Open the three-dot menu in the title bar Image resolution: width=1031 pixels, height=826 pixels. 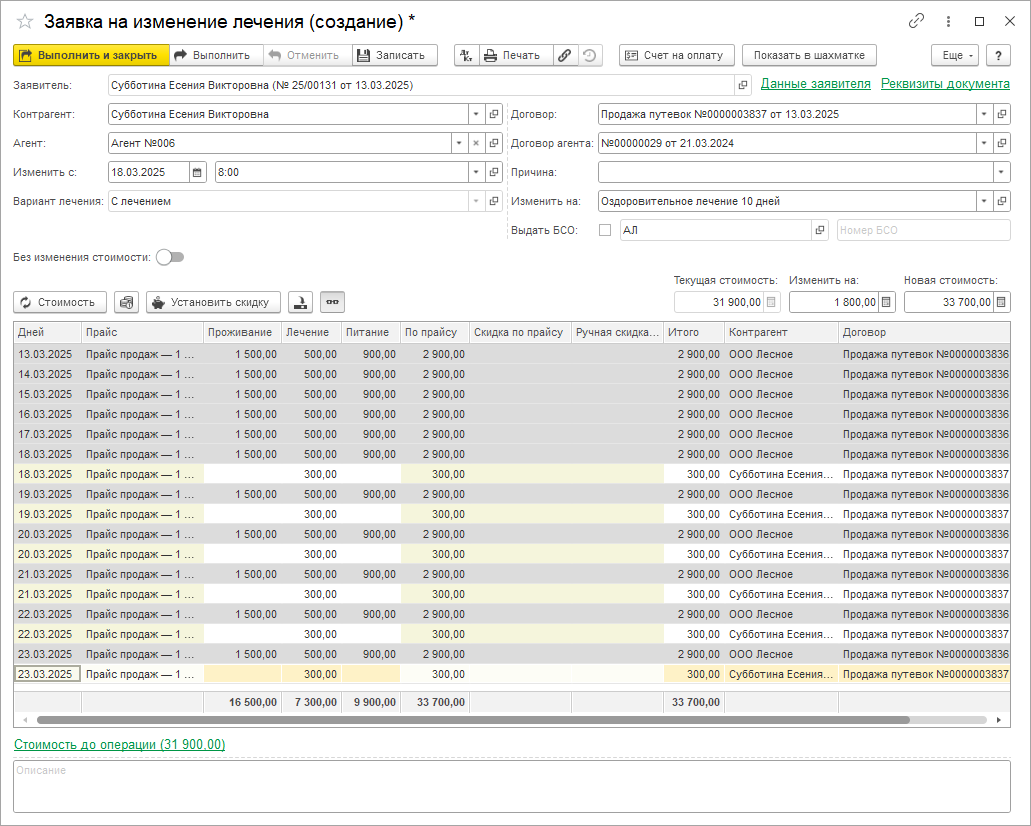point(948,21)
